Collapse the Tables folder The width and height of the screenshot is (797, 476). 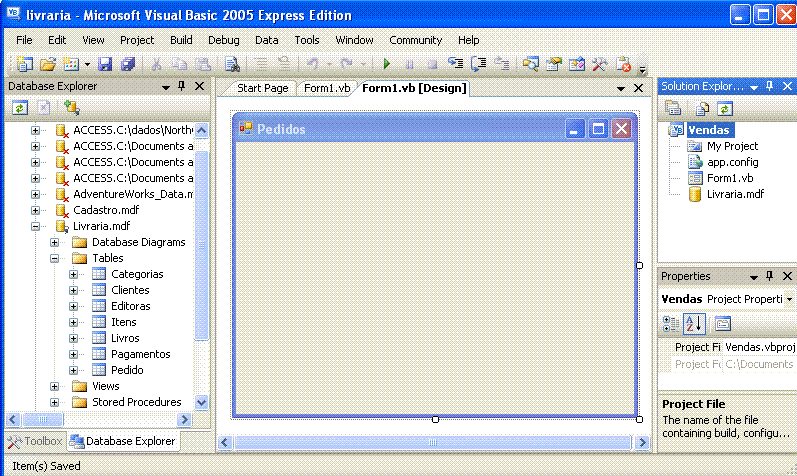pos(54,258)
